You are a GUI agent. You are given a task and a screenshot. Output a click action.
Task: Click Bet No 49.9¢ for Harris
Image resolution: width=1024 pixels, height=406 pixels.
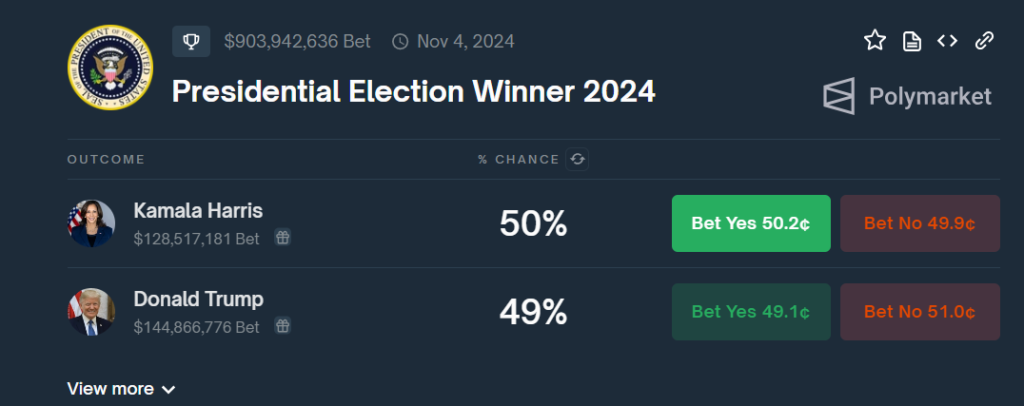920,223
